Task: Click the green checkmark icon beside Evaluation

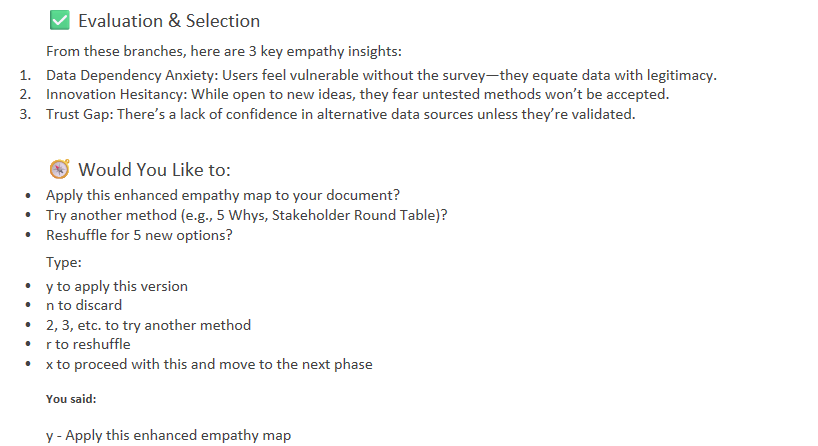Action: [58, 20]
